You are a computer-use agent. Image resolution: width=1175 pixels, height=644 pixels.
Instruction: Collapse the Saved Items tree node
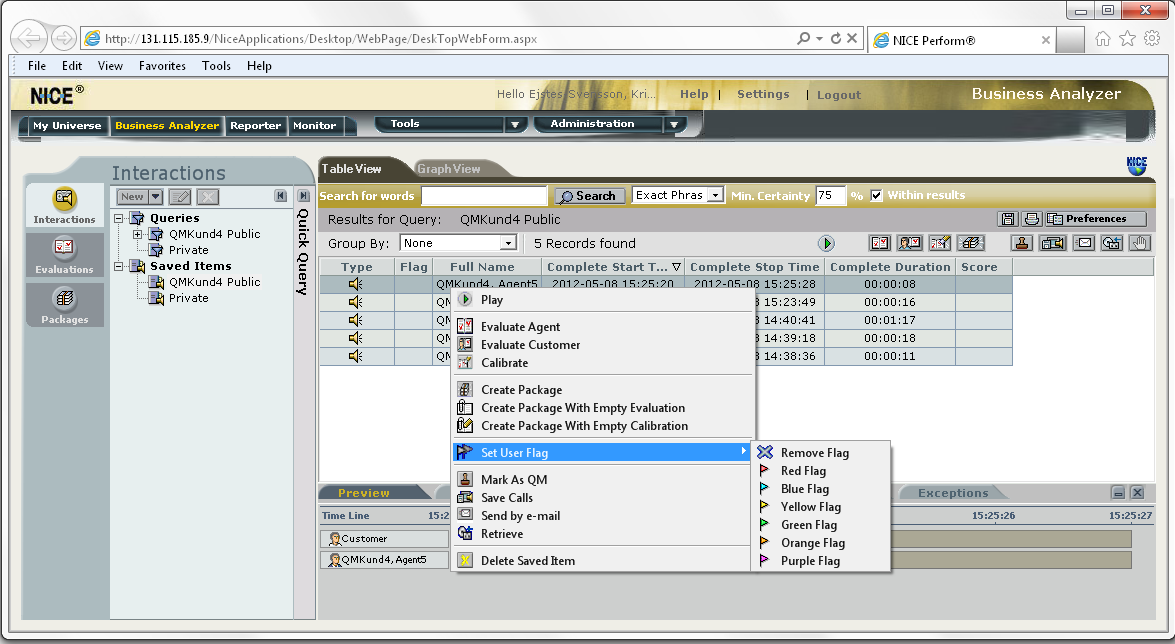pyautogui.click(x=120, y=266)
